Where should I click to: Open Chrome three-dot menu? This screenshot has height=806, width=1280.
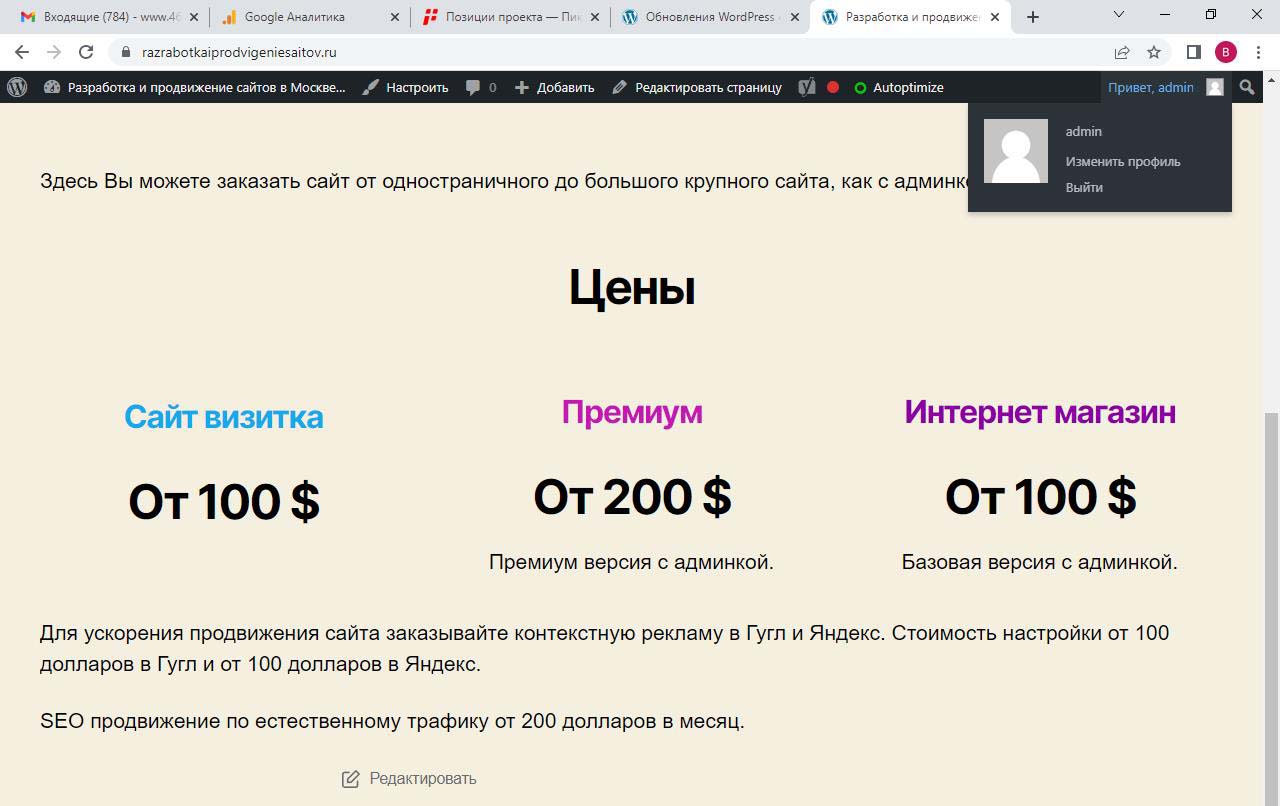click(1258, 52)
